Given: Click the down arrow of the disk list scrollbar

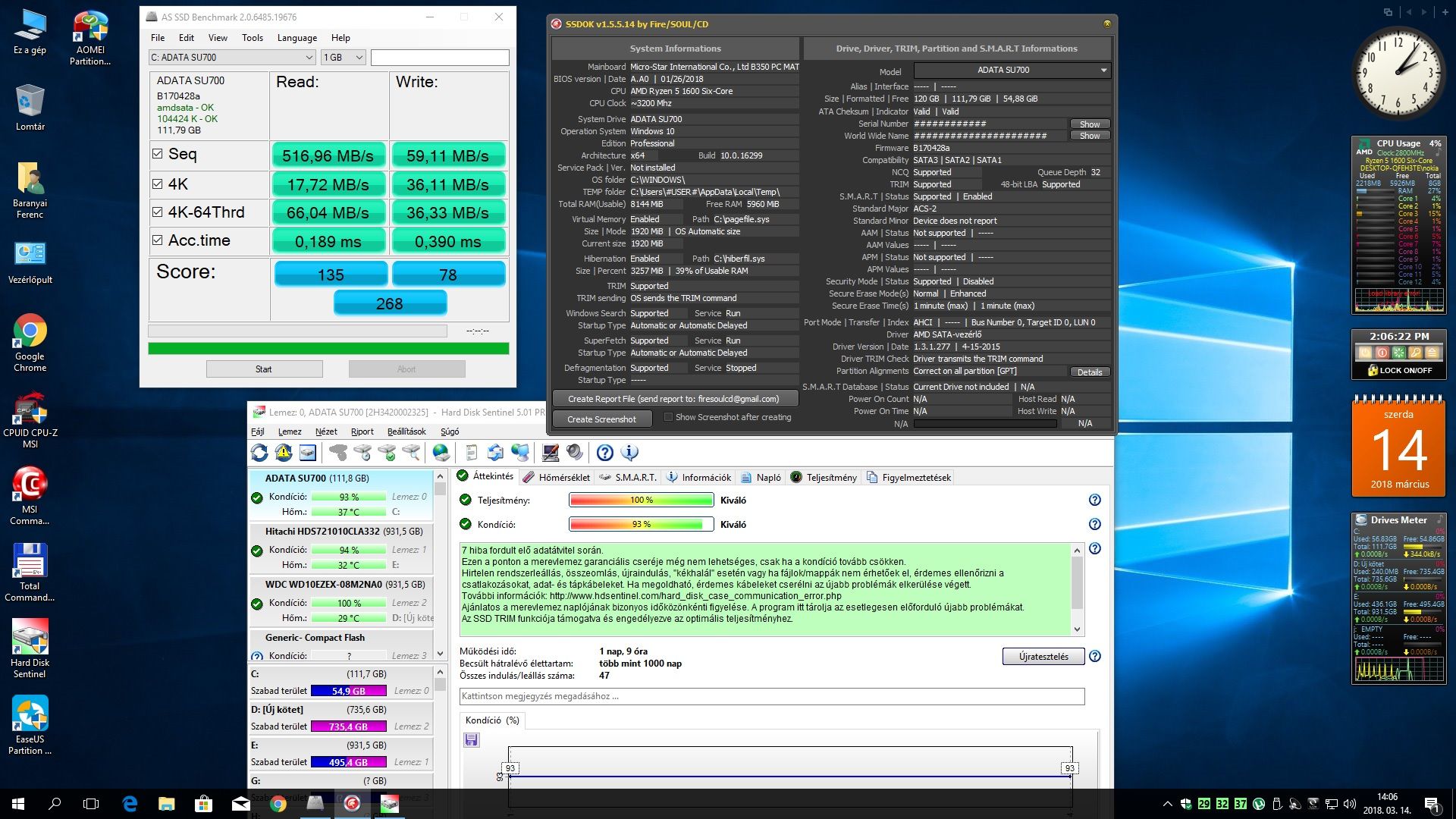Looking at the screenshot, I should click(440, 654).
